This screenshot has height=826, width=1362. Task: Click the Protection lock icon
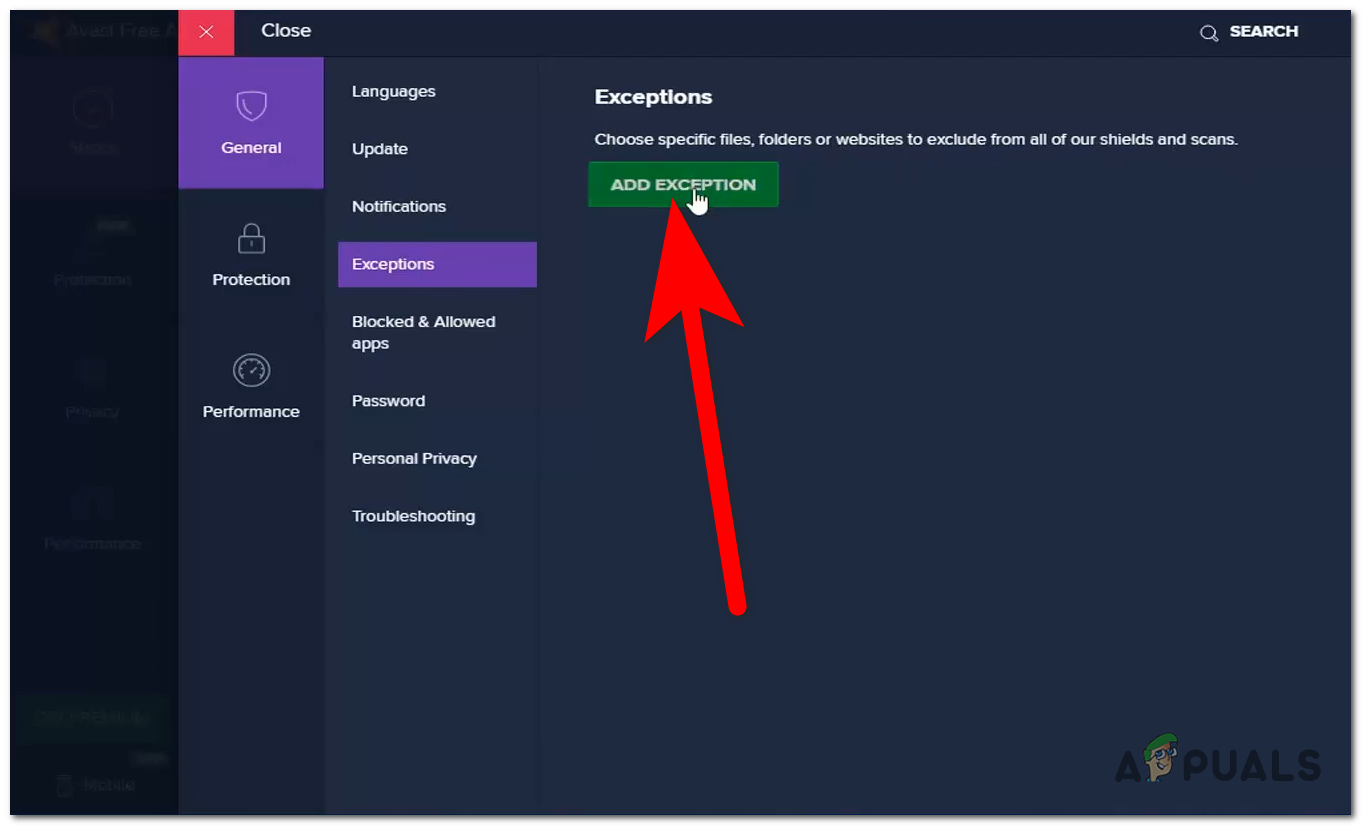tap(251, 238)
